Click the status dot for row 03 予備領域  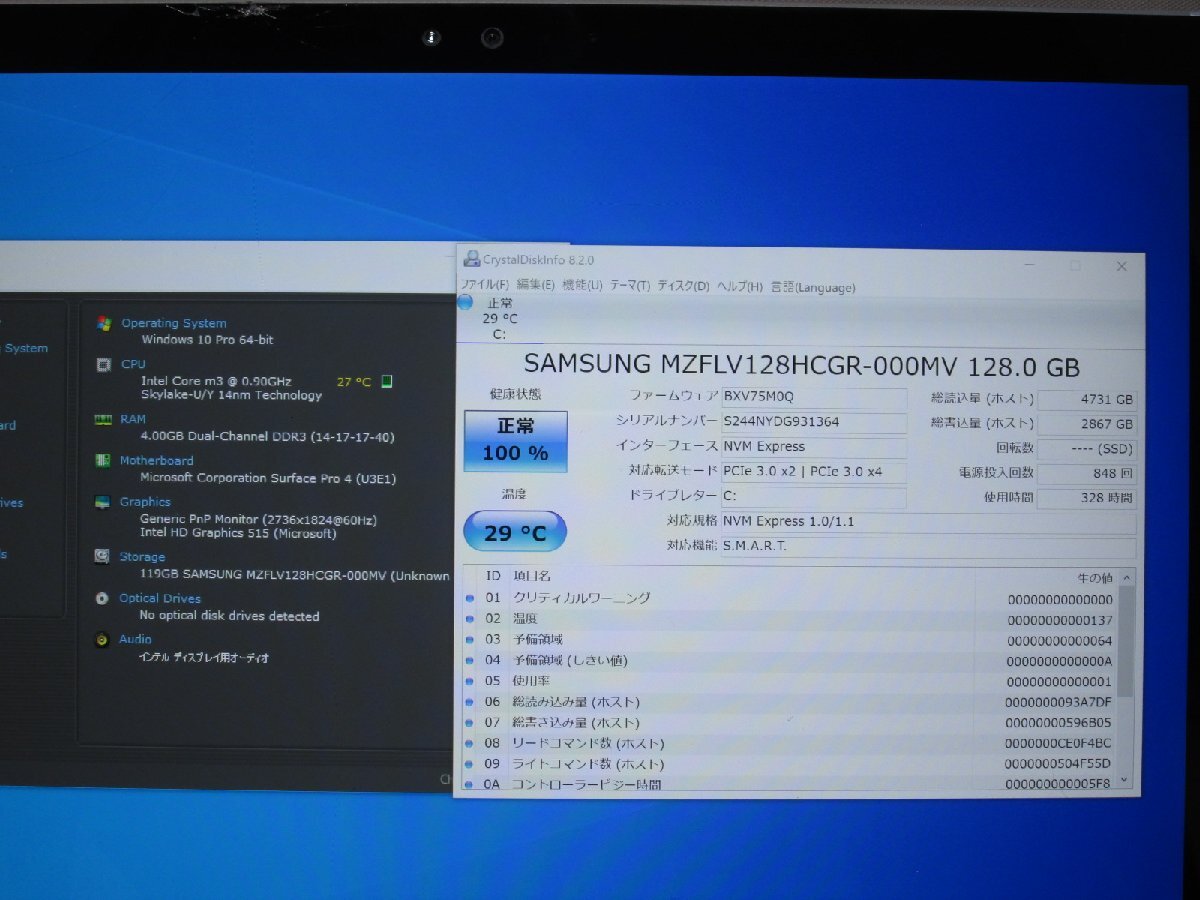469,639
